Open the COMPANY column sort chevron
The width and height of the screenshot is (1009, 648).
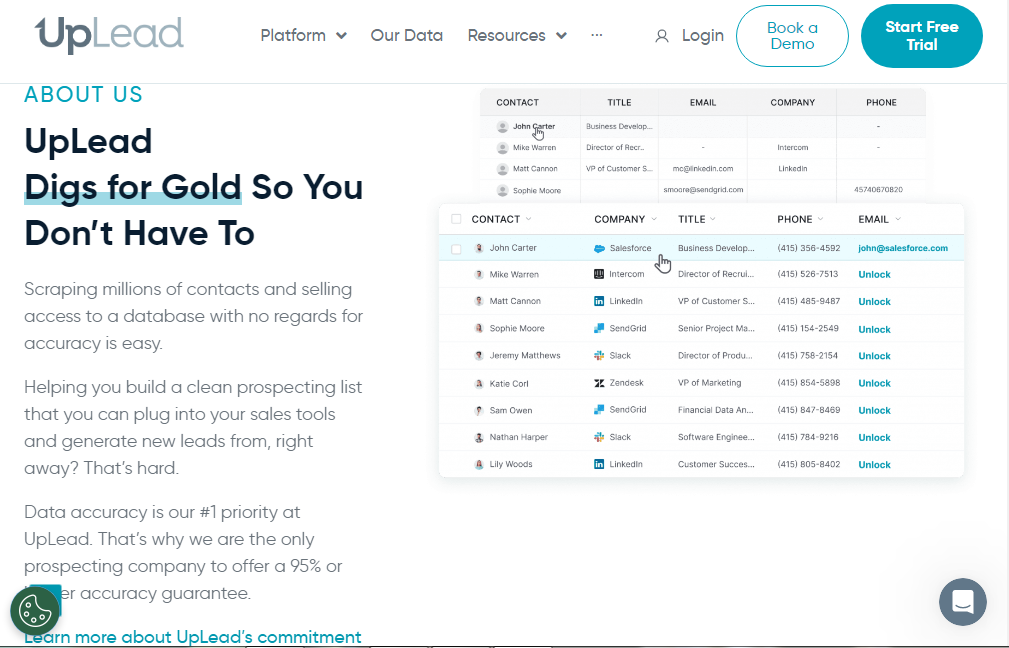point(654,219)
